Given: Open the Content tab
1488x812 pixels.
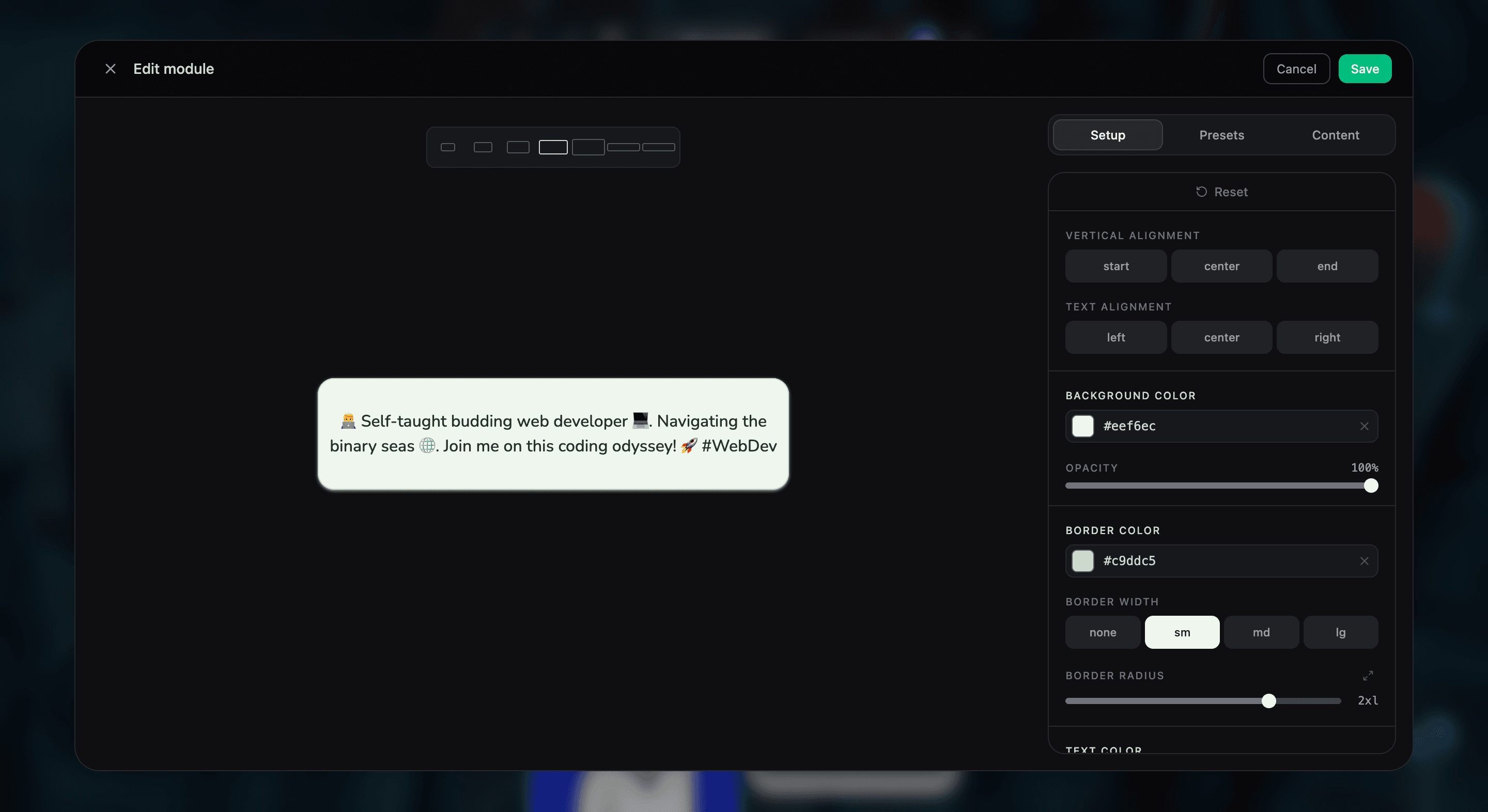Looking at the screenshot, I should coord(1335,135).
